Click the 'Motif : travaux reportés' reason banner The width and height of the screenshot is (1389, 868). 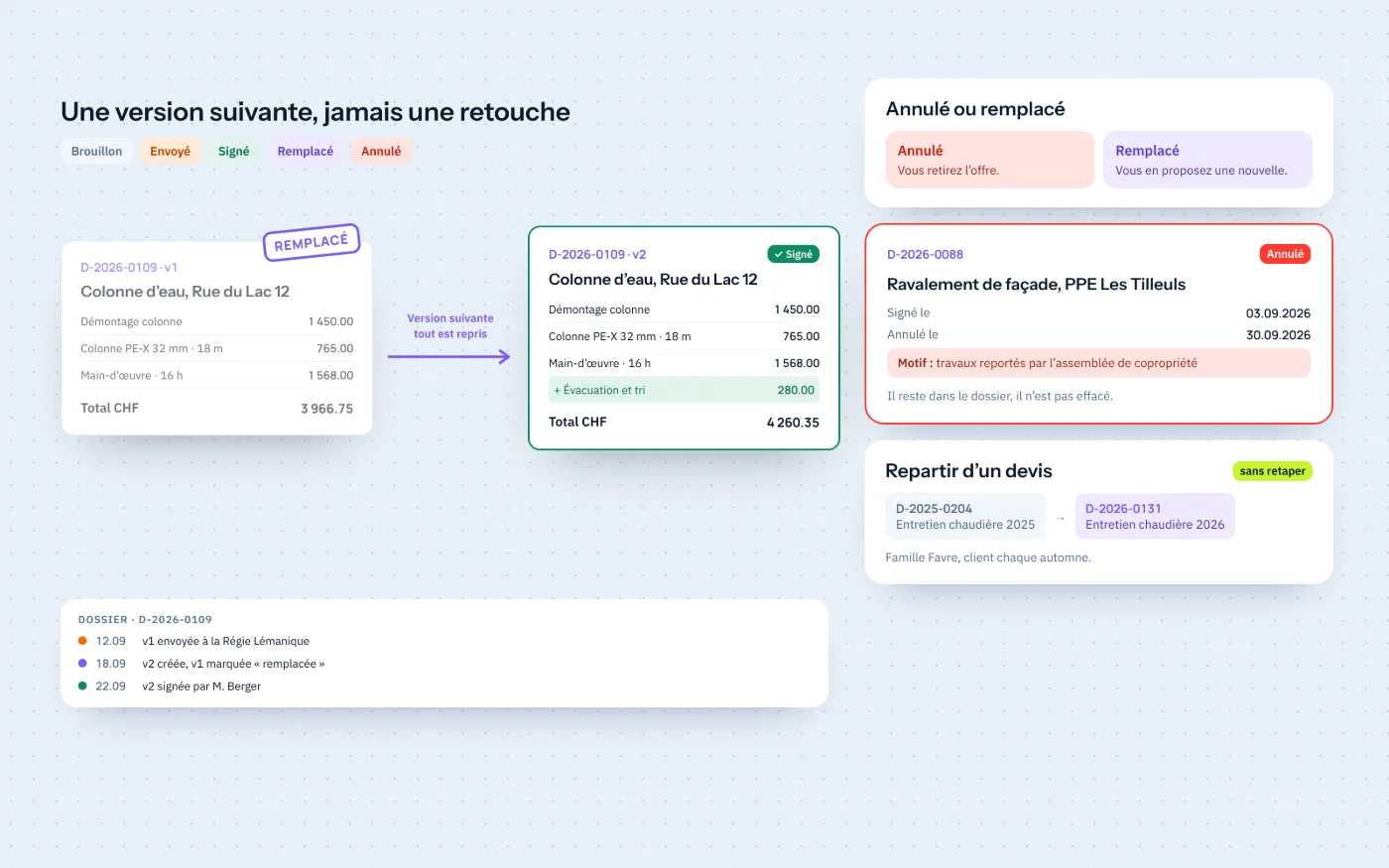[1098, 363]
